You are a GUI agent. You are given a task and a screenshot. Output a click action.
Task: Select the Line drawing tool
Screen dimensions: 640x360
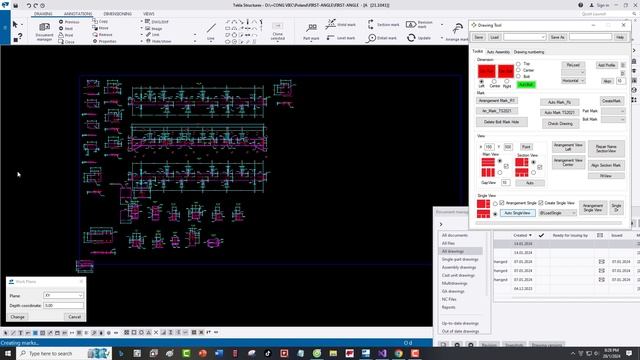(211, 32)
